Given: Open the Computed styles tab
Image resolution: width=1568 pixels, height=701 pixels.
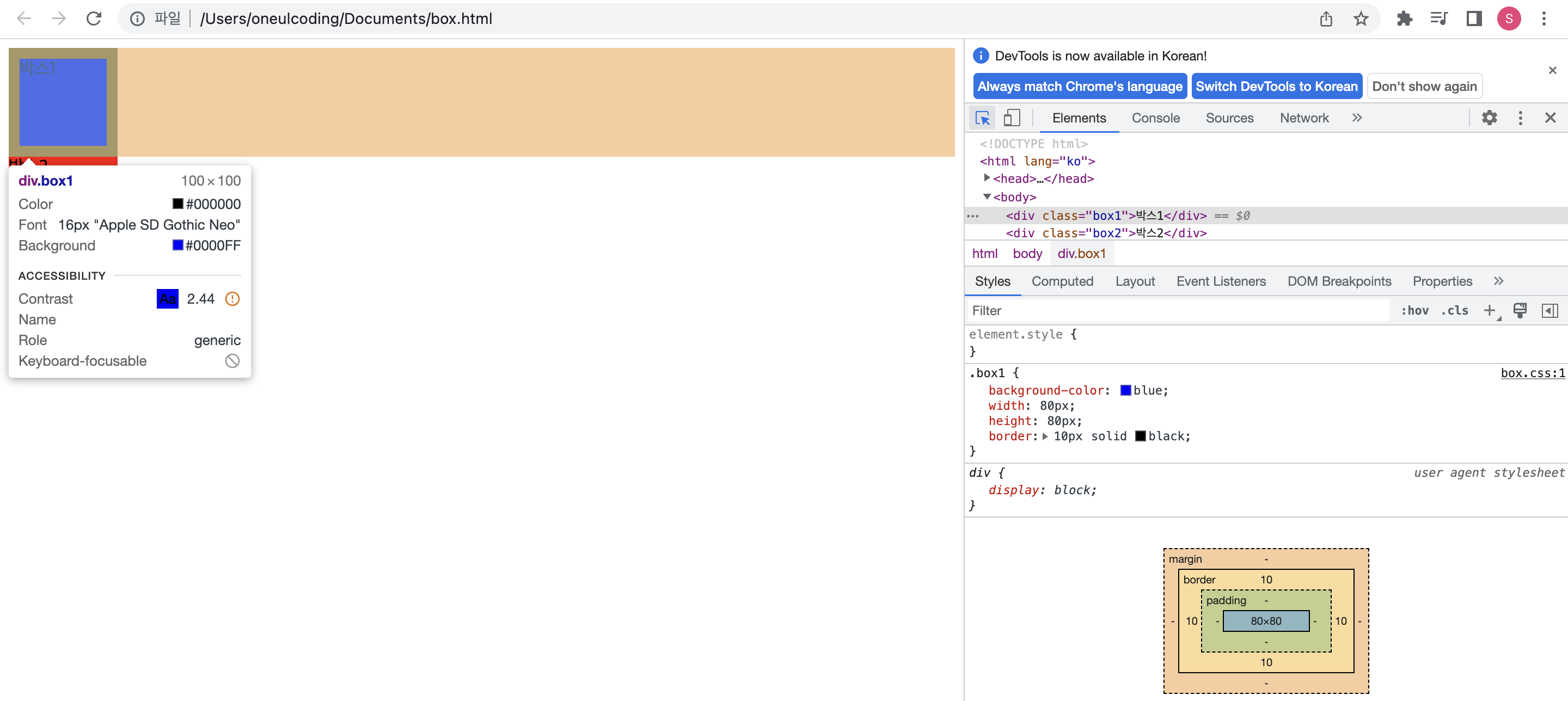Looking at the screenshot, I should 1062,281.
